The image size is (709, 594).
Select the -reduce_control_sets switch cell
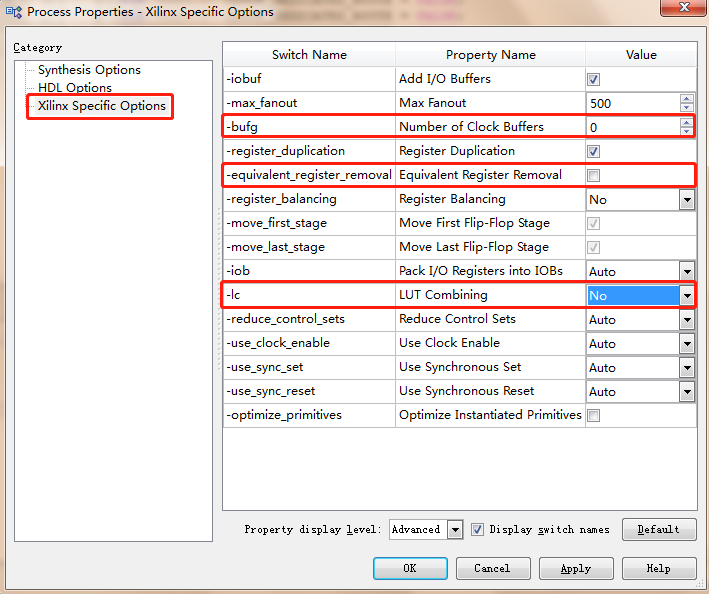click(309, 319)
